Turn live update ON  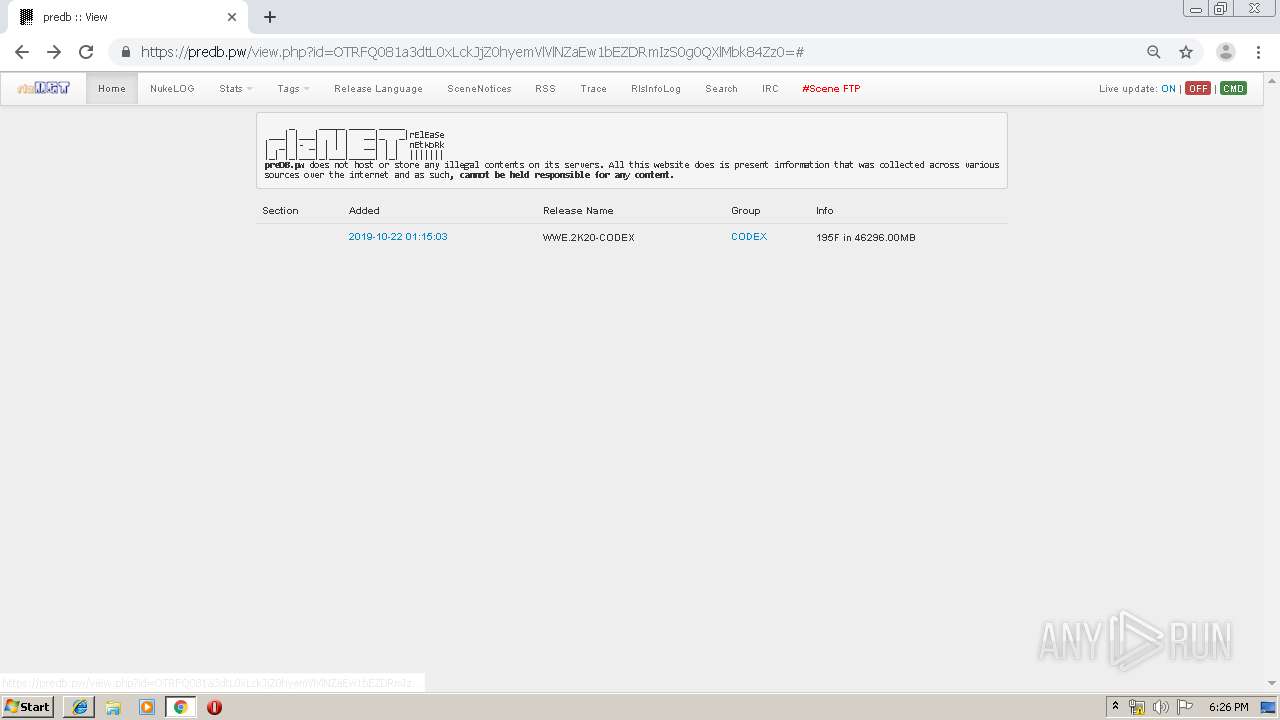(1168, 89)
